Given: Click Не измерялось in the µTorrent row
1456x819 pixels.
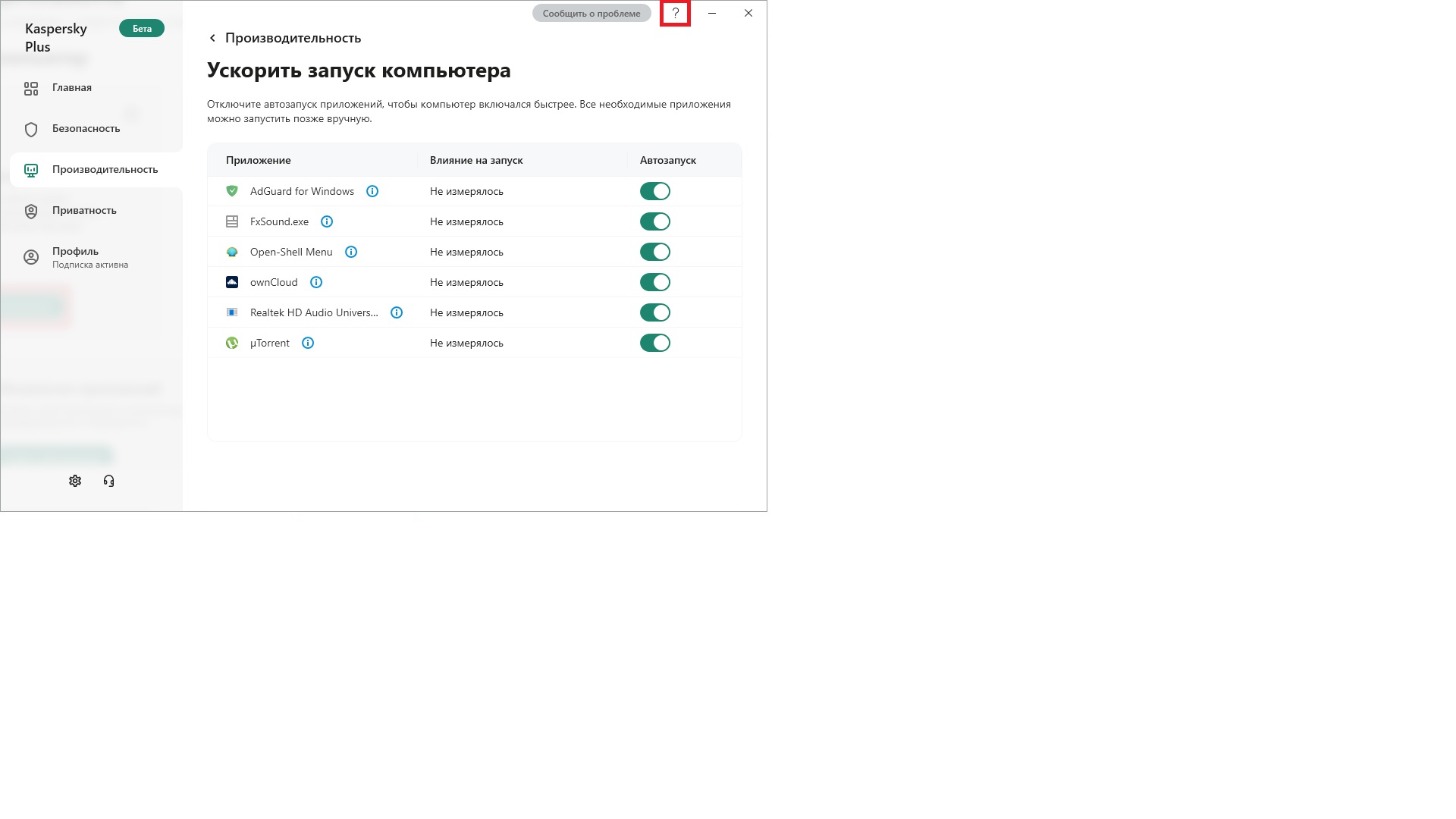Looking at the screenshot, I should (x=466, y=343).
